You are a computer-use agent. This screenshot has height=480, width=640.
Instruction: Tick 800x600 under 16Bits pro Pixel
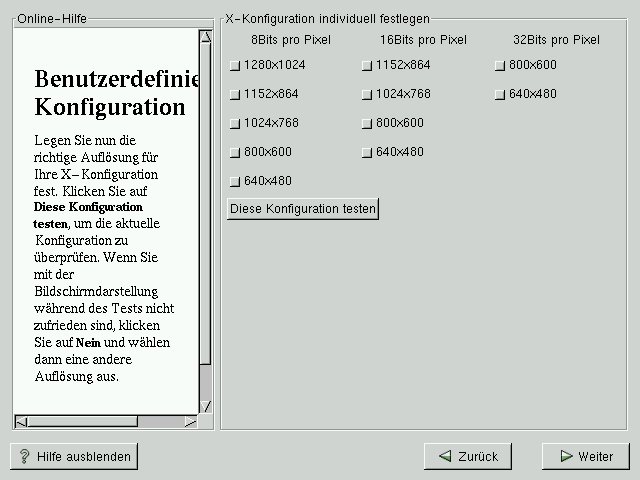367,124
